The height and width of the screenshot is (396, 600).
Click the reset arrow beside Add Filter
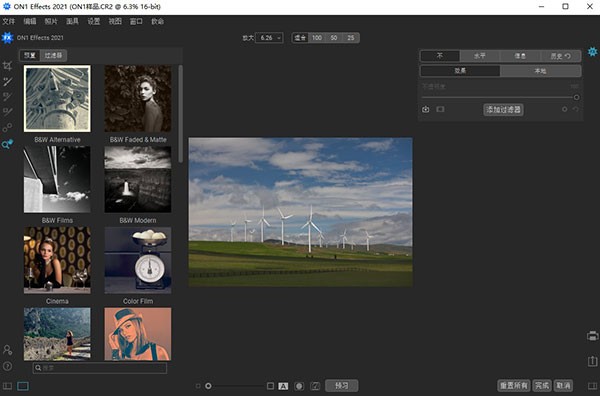click(x=576, y=109)
